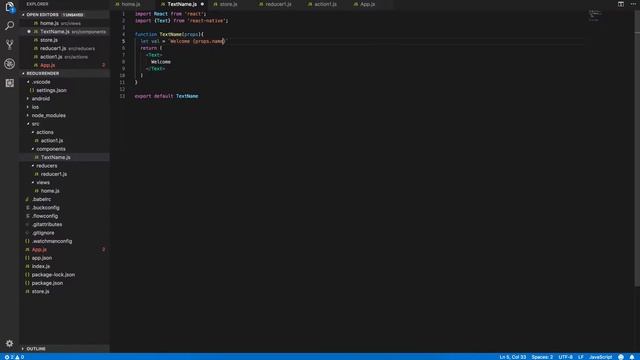This screenshot has height=360, width=640.
Task: Click the editor vertical scrollbar
Action: (637, 149)
